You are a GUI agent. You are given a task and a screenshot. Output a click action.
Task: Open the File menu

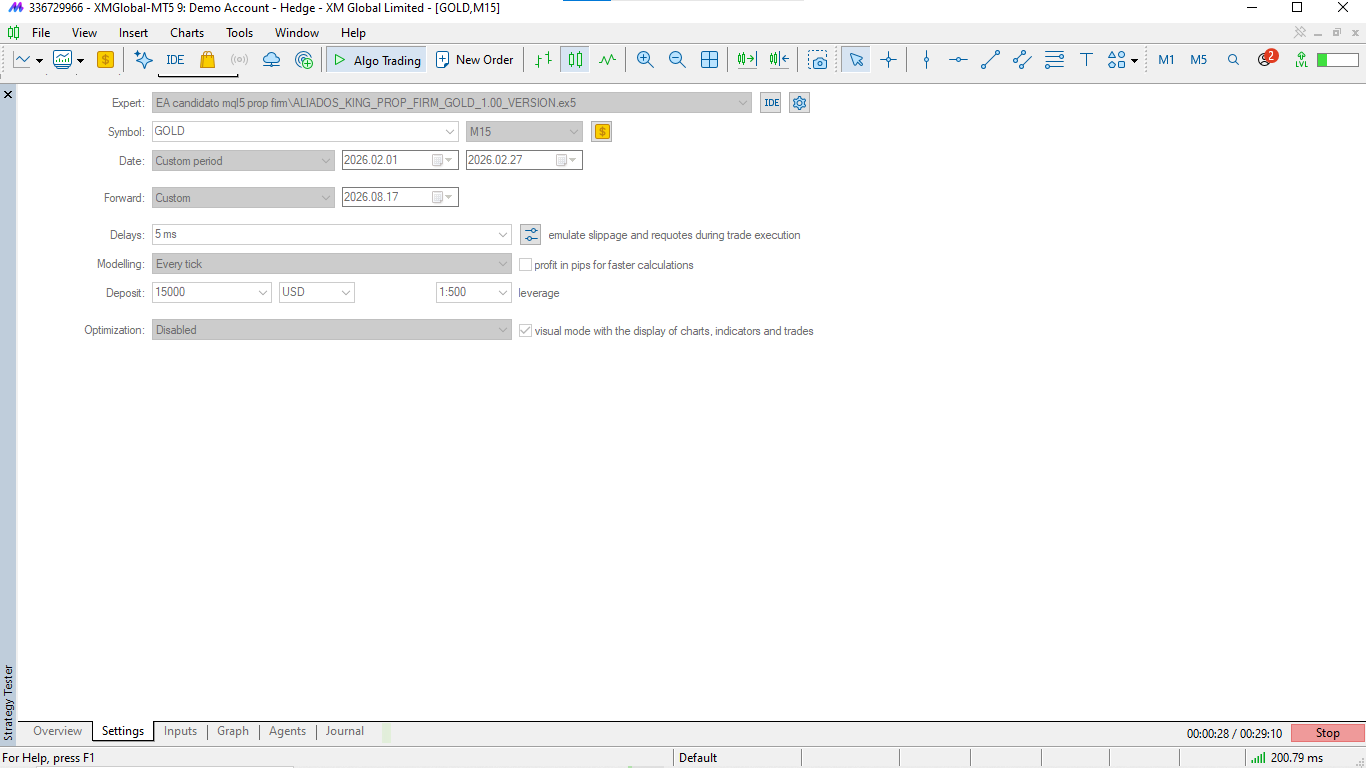(x=41, y=33)
